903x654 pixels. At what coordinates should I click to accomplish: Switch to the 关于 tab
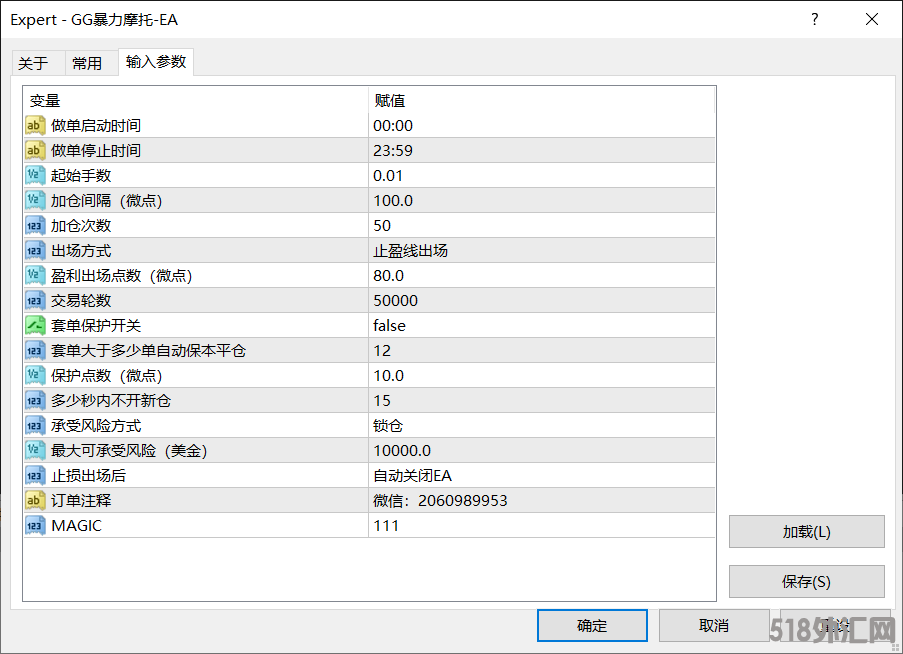(x=33, y=63)
